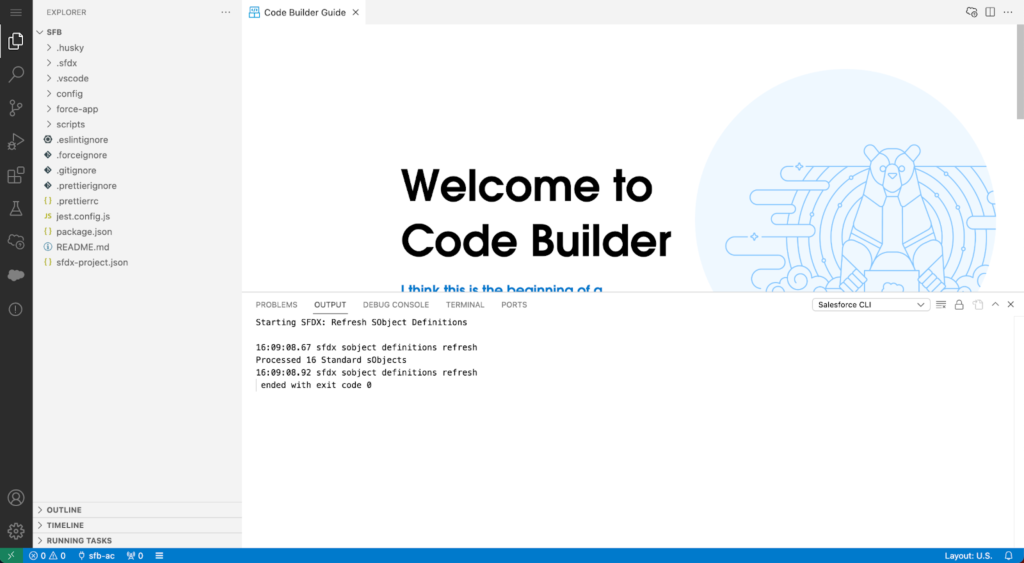This screenshot has width=1024, height=563.
Task: Click 'Starting SFDX: Refresh SObject Definitions' output line
Action: coord(361,323)
